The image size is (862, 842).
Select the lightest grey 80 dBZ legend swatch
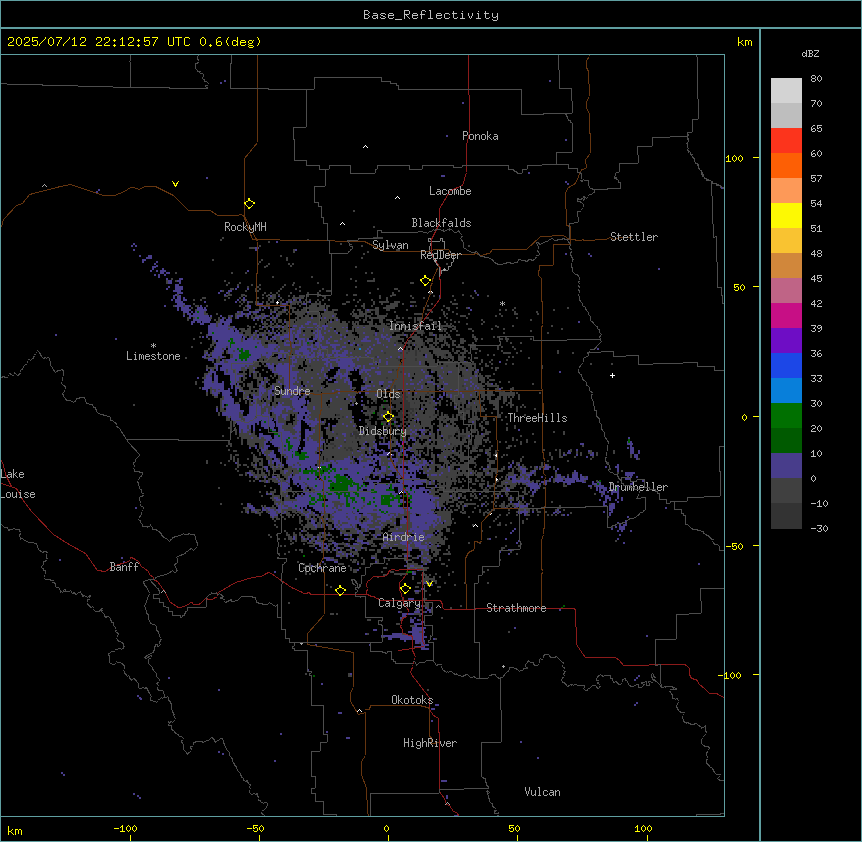point(786,90)
